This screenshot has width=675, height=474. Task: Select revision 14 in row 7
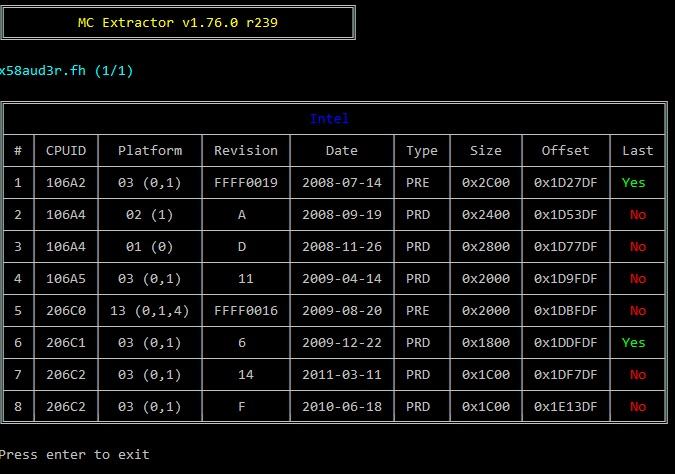pos(246,375)
